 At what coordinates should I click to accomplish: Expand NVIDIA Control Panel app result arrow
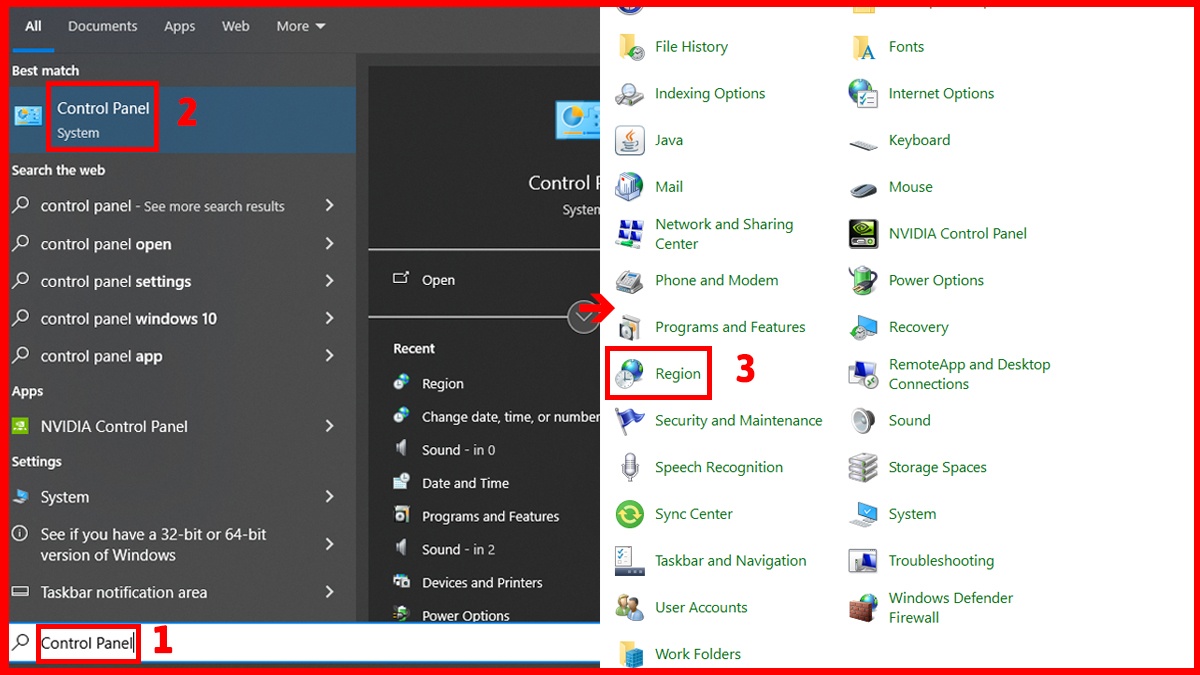329,426
